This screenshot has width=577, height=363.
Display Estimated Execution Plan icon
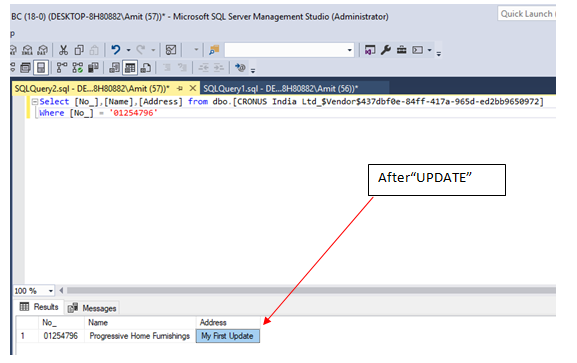[x=62, y=68]
